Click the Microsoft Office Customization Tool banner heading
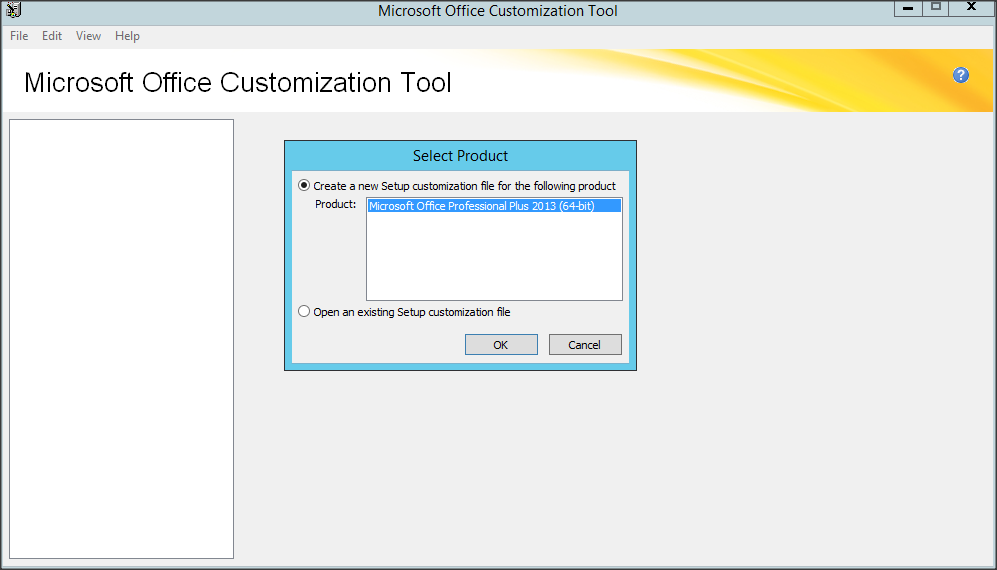997x570 pixels. coord(238,82)
